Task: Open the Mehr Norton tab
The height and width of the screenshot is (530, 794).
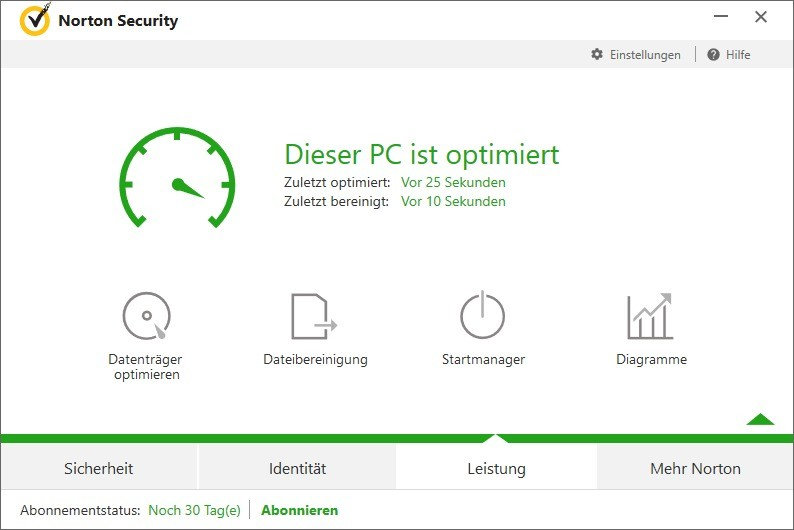Action: click(x=695, y=468)
